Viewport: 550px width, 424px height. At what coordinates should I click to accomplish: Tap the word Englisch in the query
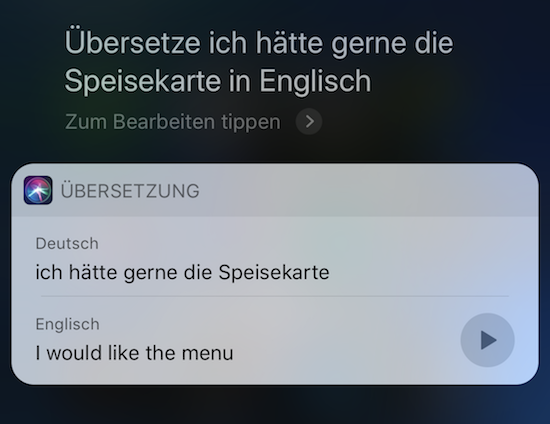[315, 82]
